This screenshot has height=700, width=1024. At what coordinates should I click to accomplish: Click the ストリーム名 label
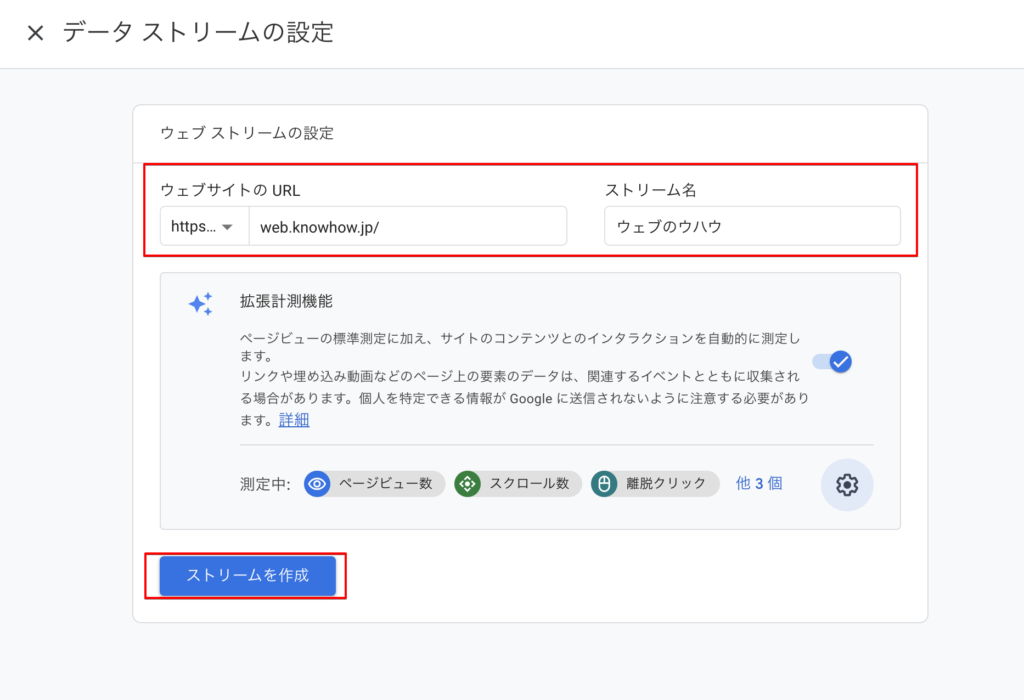click(x=650, y=190)
